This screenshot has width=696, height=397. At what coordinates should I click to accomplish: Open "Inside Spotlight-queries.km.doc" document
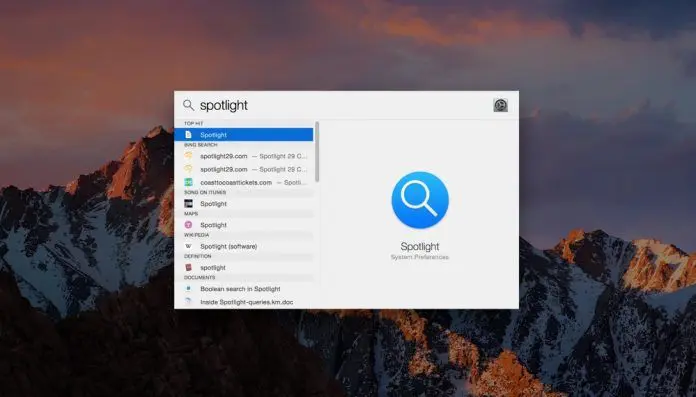click(244, 302)
